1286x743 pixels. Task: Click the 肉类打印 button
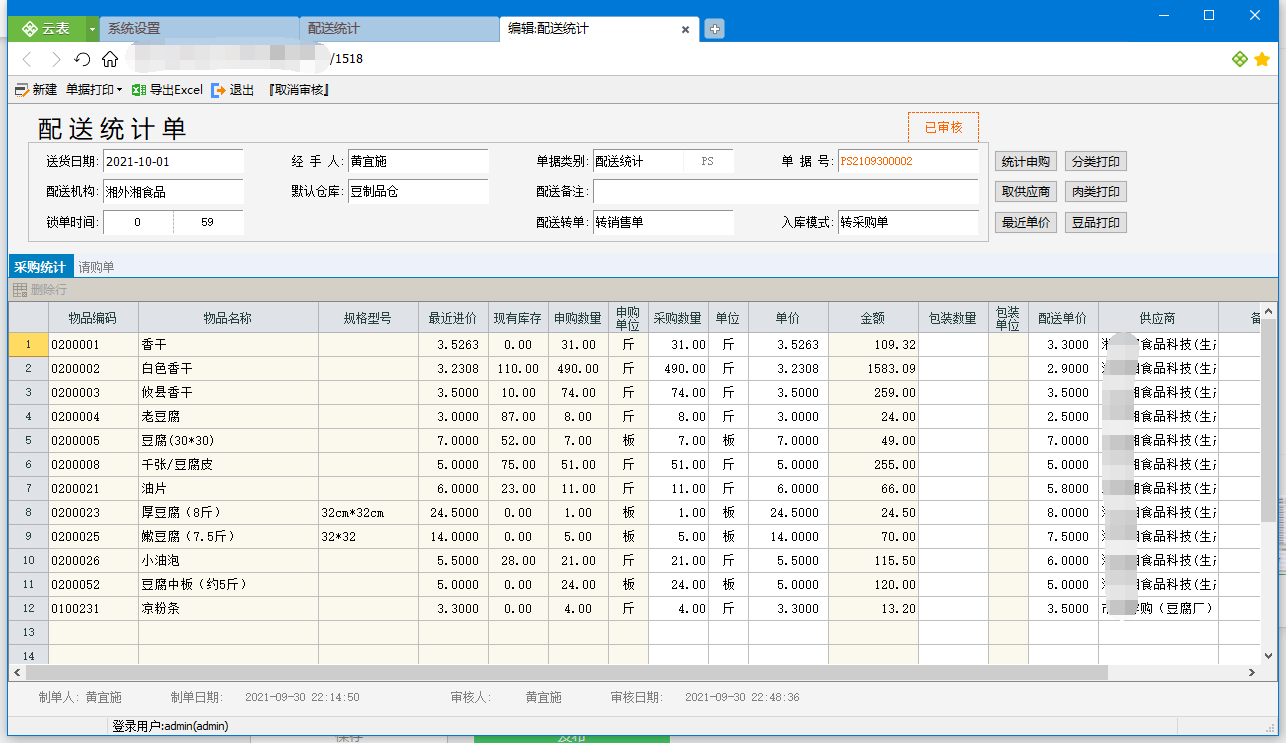[1096, 192]
